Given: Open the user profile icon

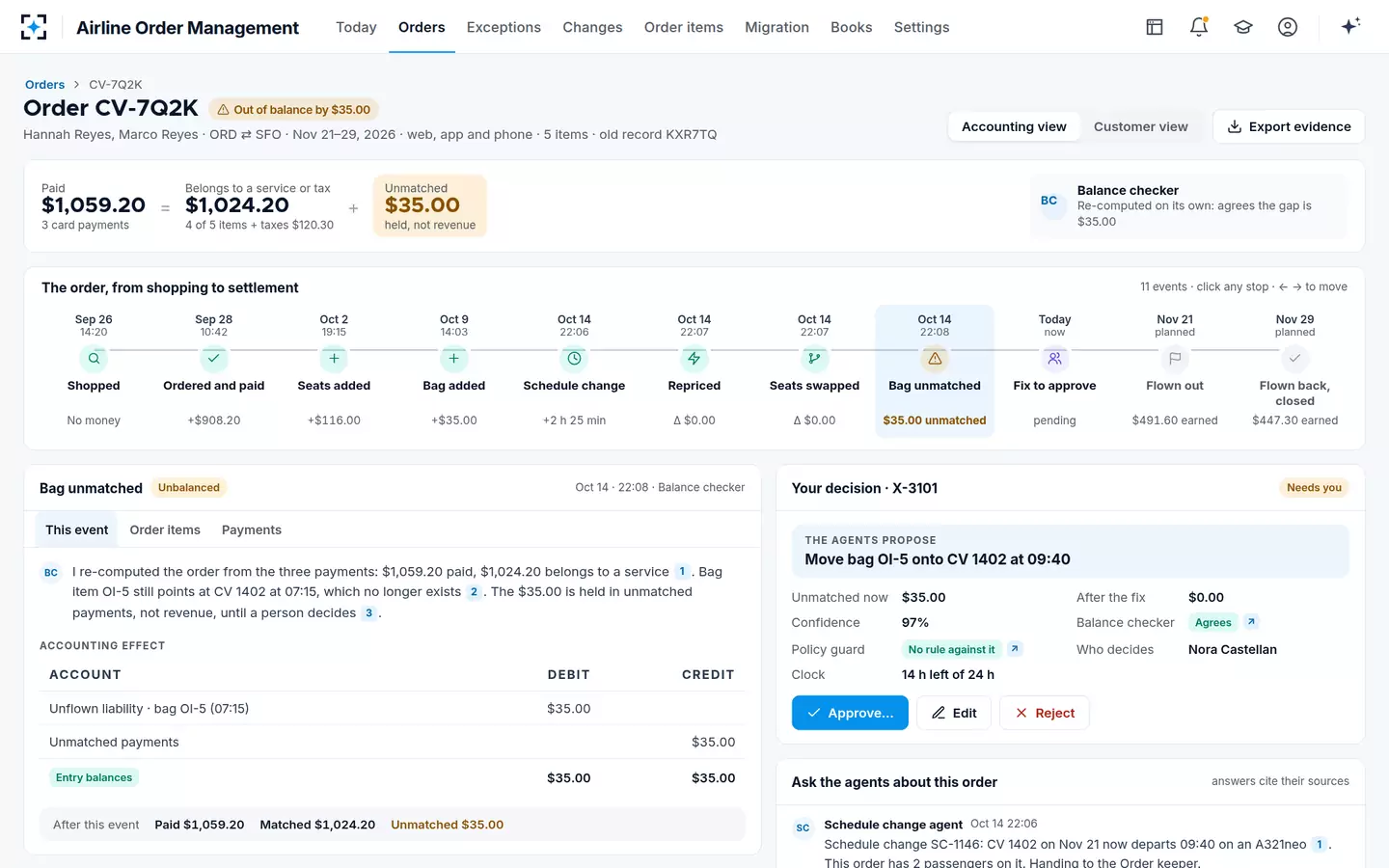Looking at the screenshot, I should point(1288,27).
